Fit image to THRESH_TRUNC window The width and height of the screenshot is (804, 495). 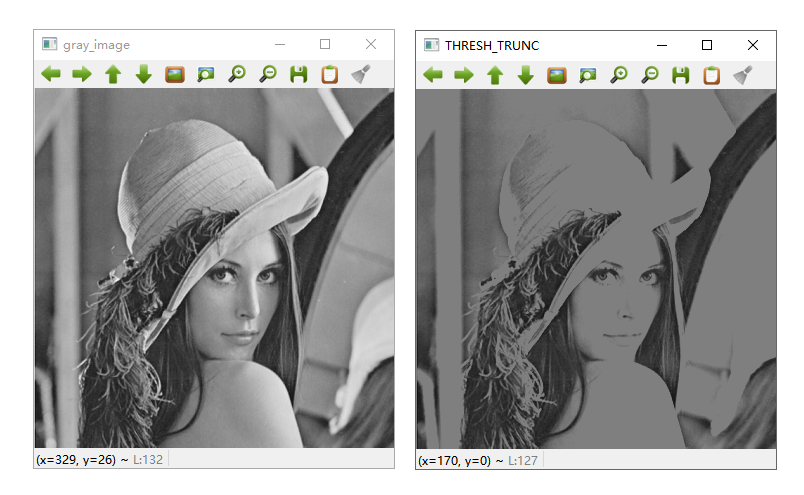(x=588, y=75)
